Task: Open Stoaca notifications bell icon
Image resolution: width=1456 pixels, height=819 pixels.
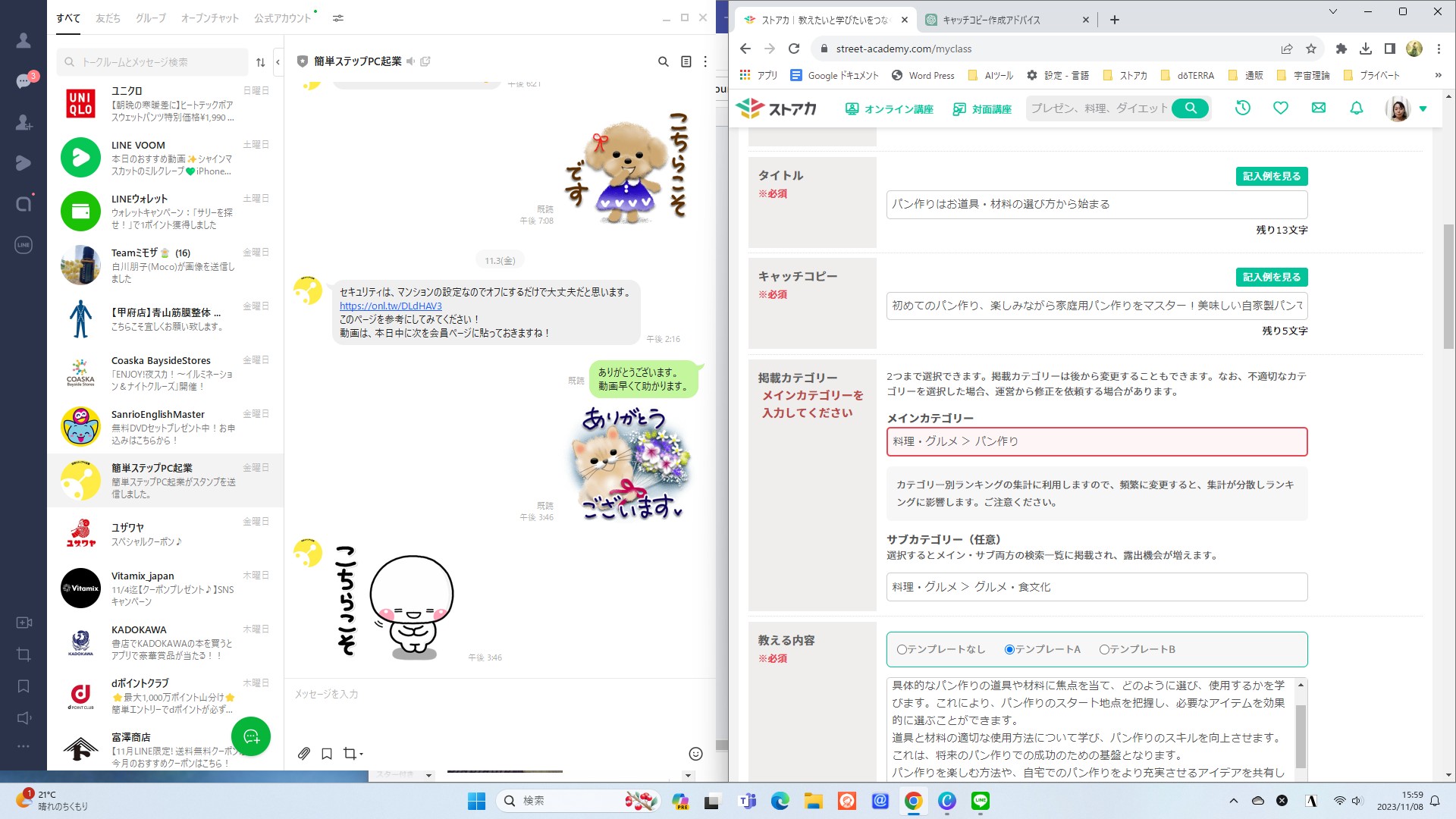Action: click(1357, 108)
